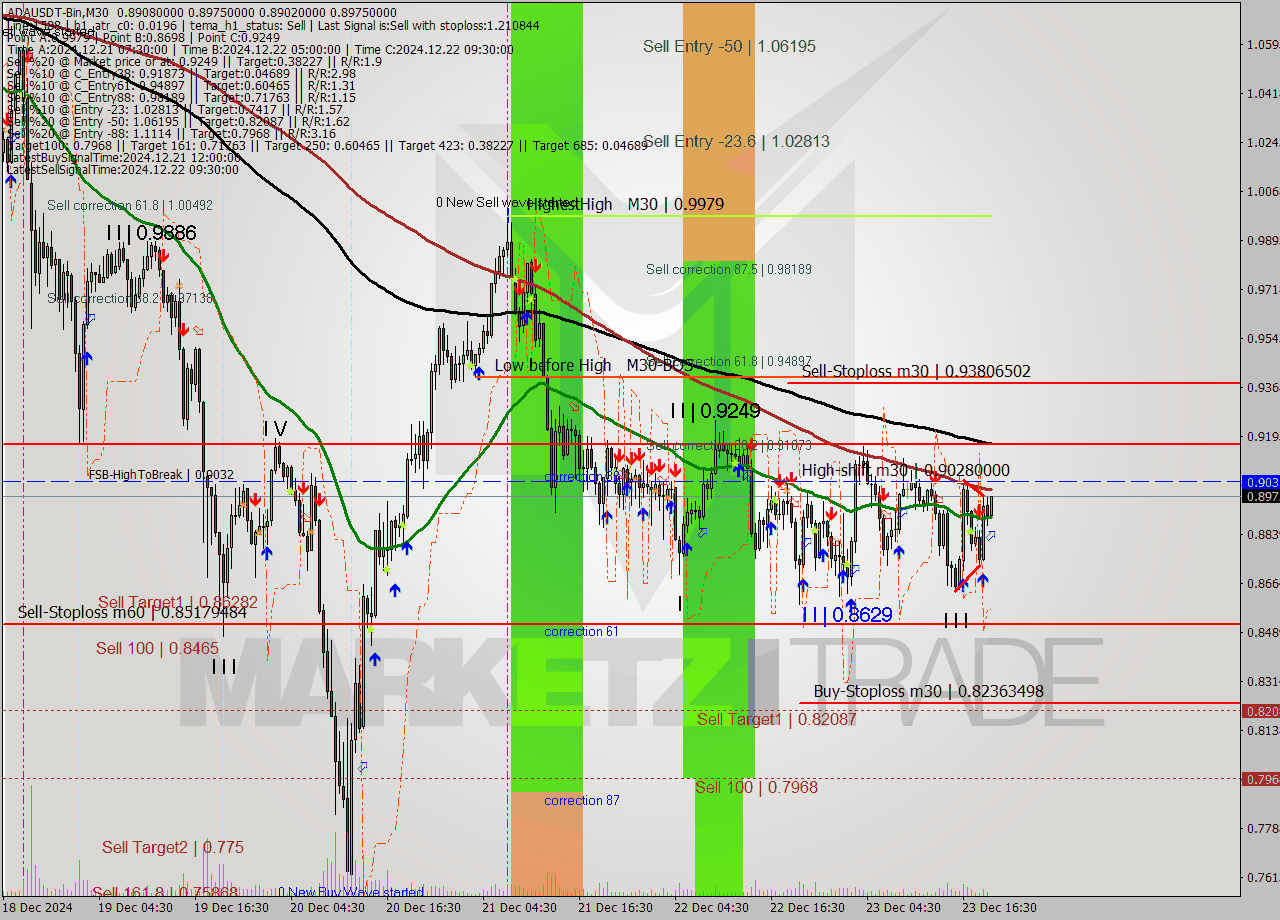Click the 'Sell Target2 | 0.775' label
1280x920 pixels.
173,848
